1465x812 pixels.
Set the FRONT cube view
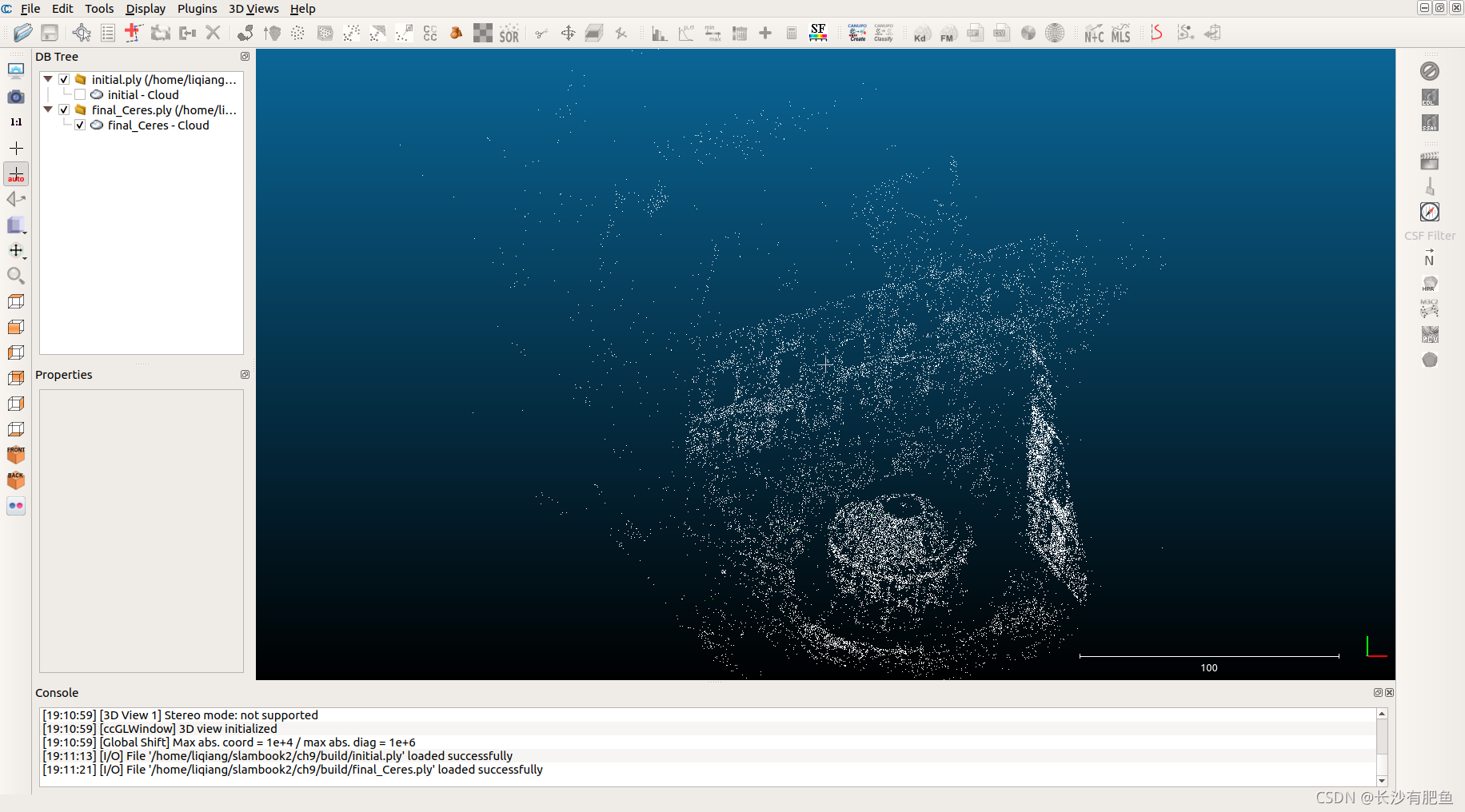tap(16, 455)
